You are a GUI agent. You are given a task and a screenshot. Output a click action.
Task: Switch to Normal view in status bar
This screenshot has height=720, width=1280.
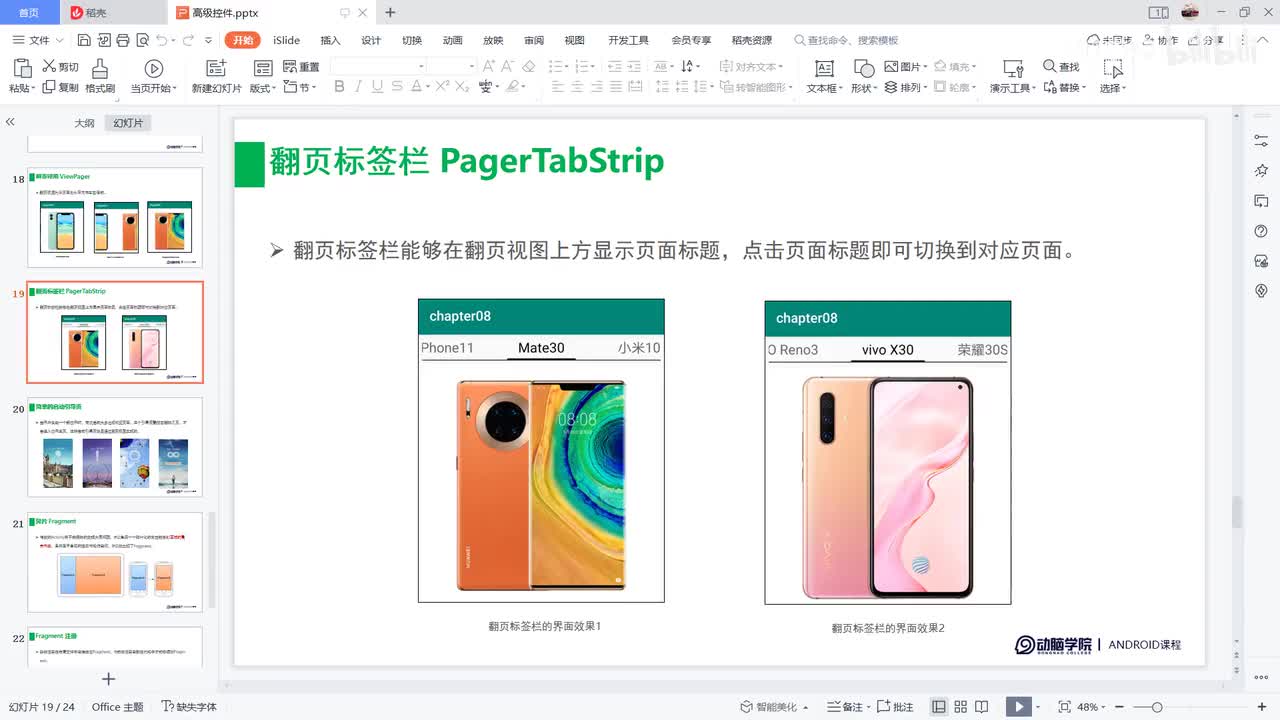(x=938, y=707)
